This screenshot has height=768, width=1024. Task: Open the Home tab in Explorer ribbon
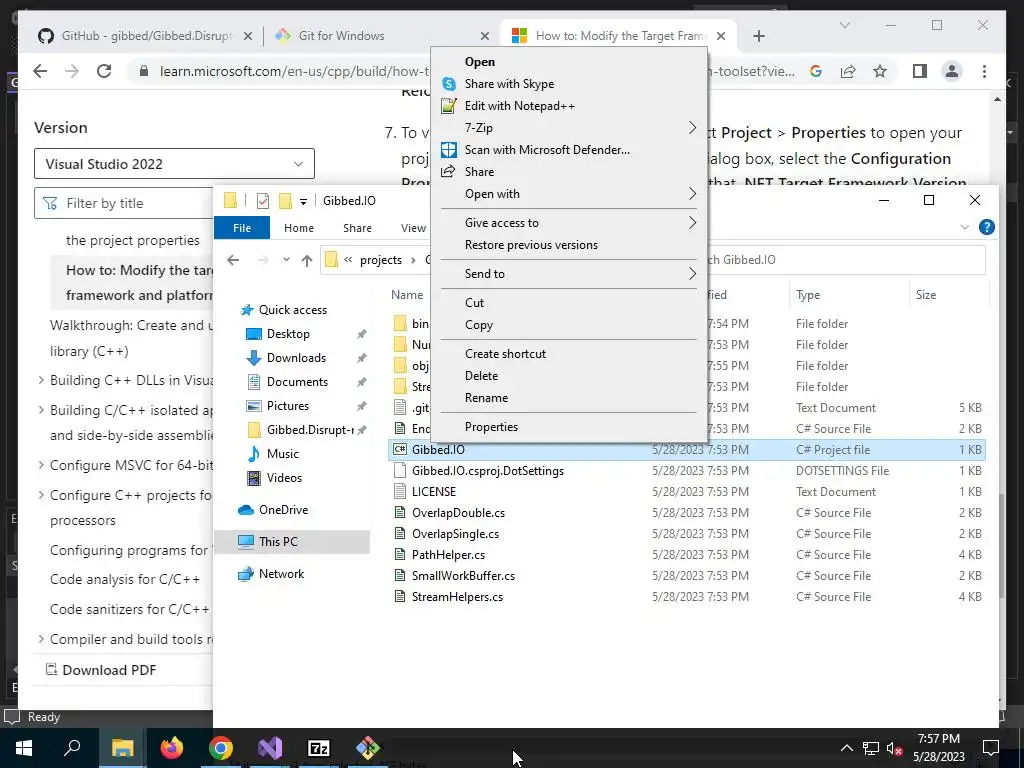pyautogui.click(x=298, y=228)
